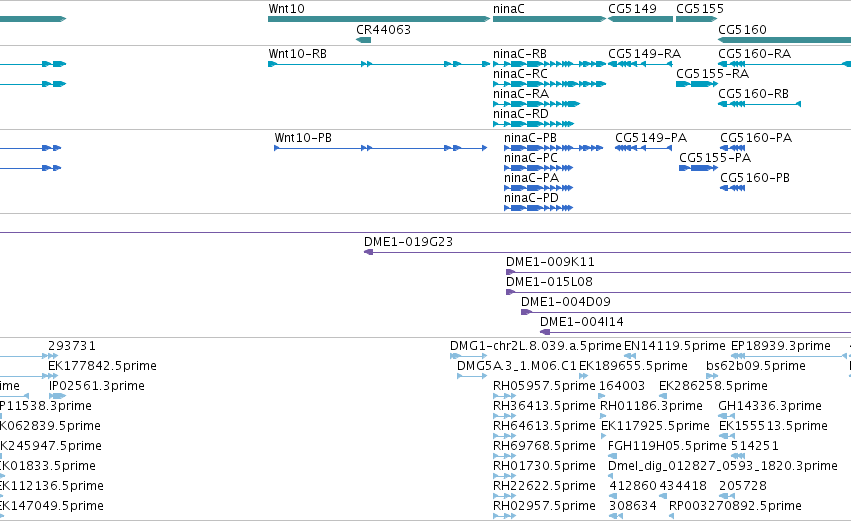Click EST EP18939.3prime
The image size is (851, 521).
click(789, 356)
